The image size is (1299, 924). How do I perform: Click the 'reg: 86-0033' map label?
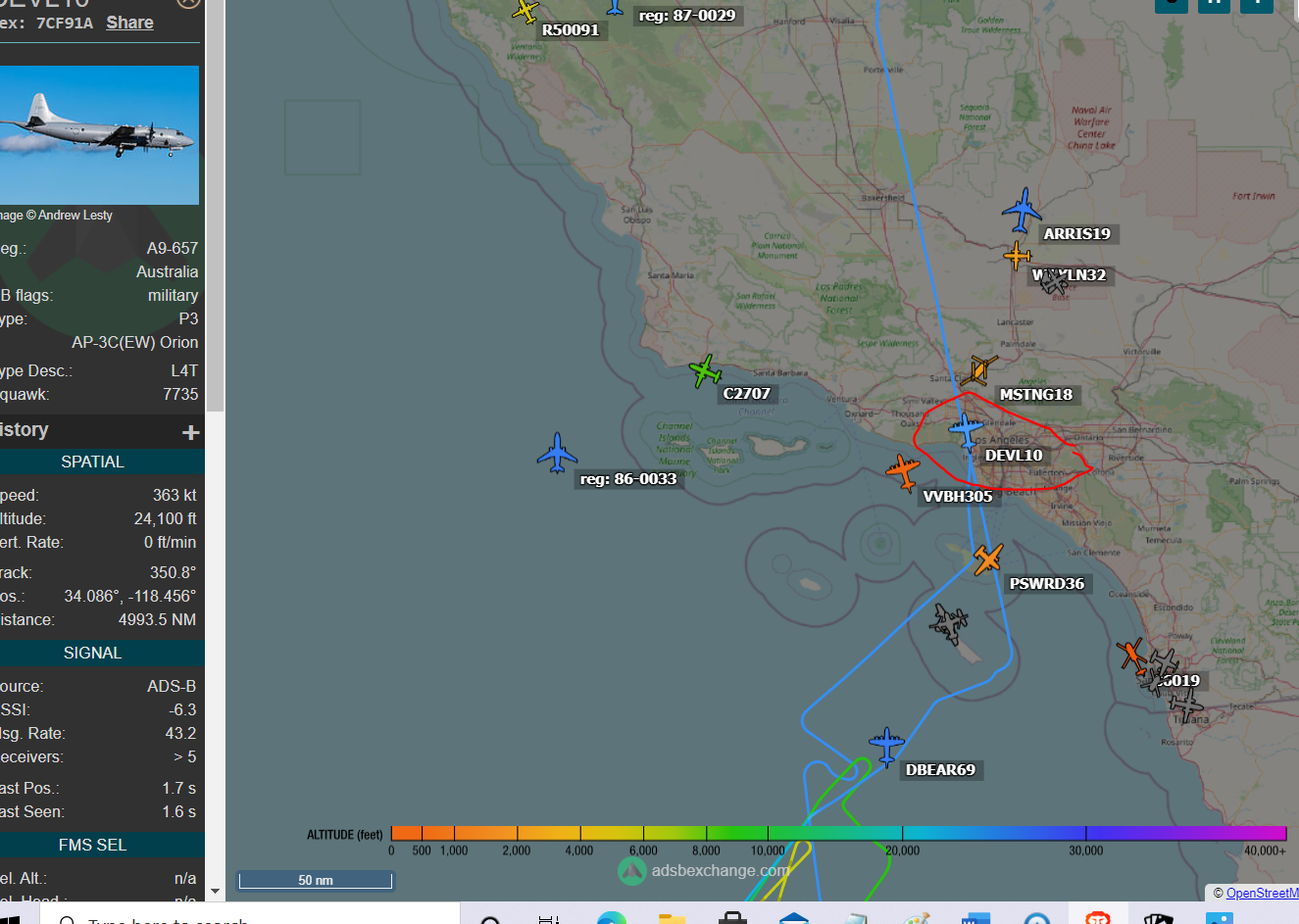click(x=628, y=479)
